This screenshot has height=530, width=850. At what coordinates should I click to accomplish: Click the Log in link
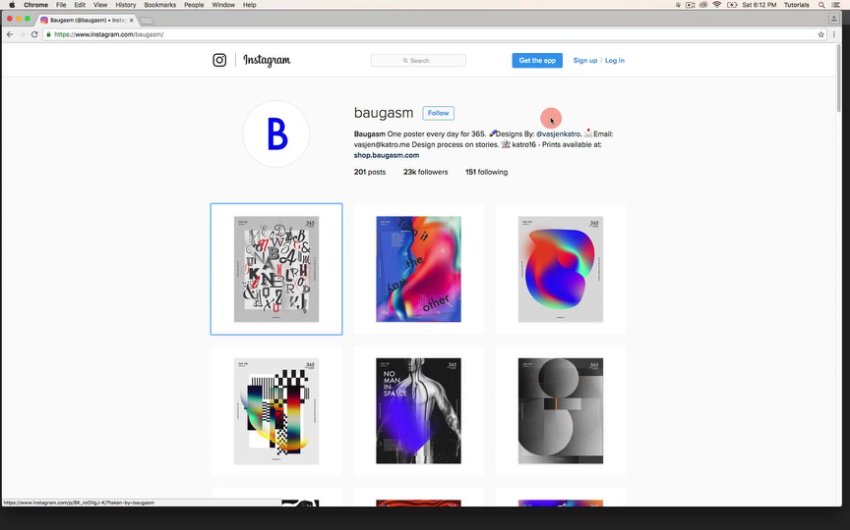[615, 61]
